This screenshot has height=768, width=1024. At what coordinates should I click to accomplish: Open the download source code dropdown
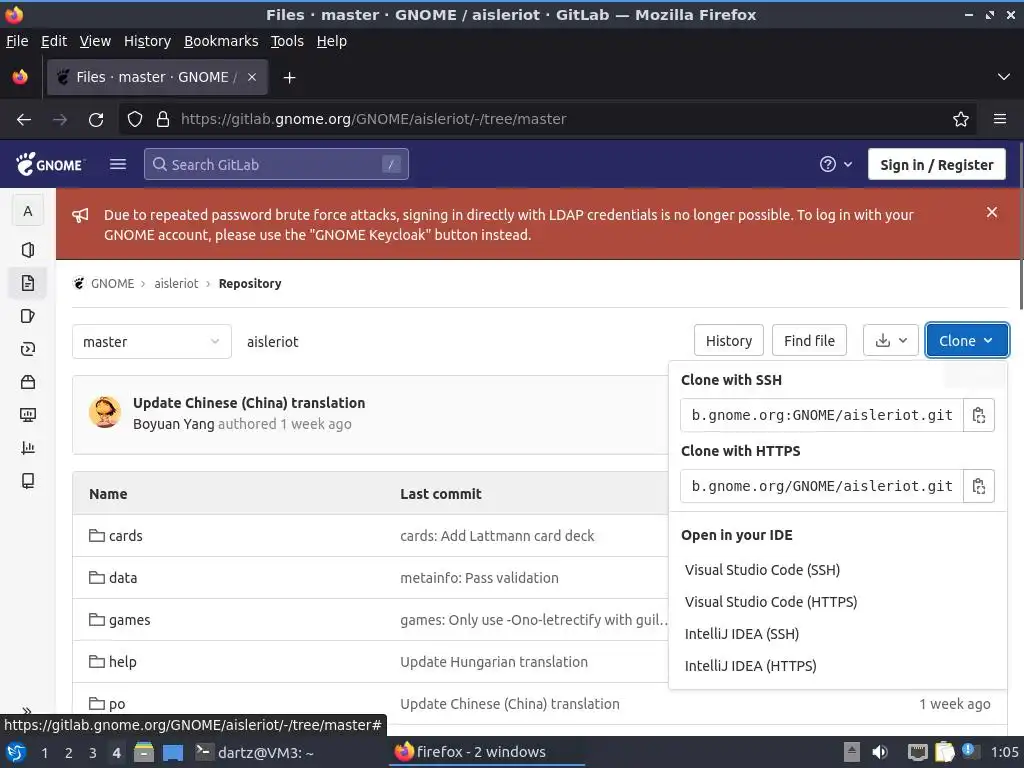[x=891, y=340]
